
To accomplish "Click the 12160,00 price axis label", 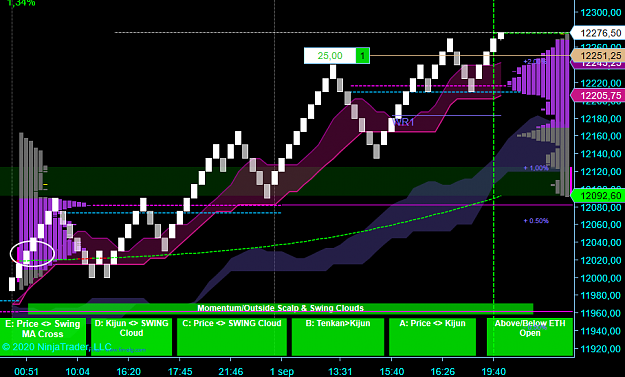I will 601,136.
